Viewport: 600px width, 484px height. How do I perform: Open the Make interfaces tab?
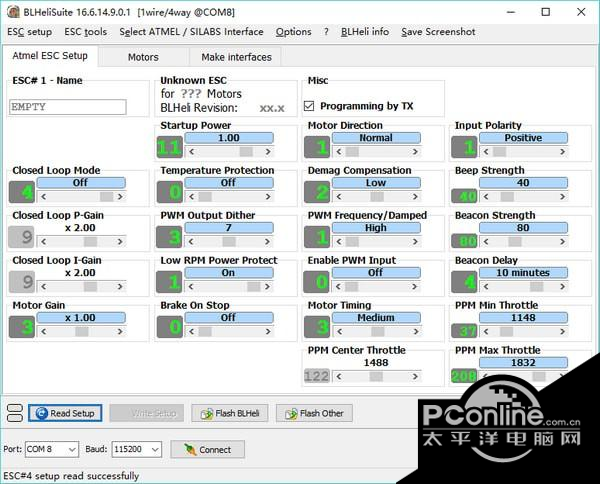[x=236, y=57]
